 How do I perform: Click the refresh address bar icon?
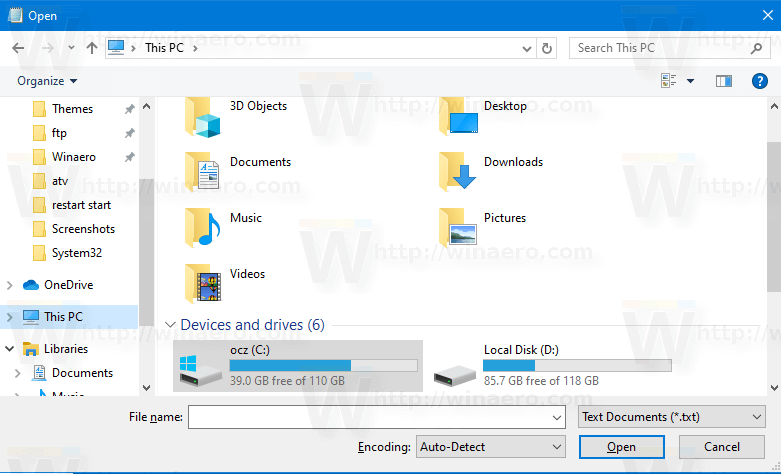coord(546,48)
